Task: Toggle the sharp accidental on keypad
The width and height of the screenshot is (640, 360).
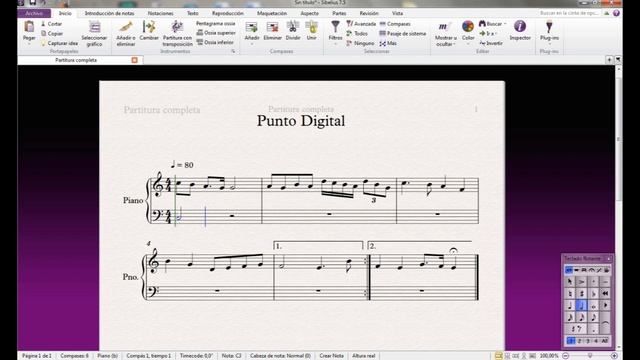Action: 582,293
